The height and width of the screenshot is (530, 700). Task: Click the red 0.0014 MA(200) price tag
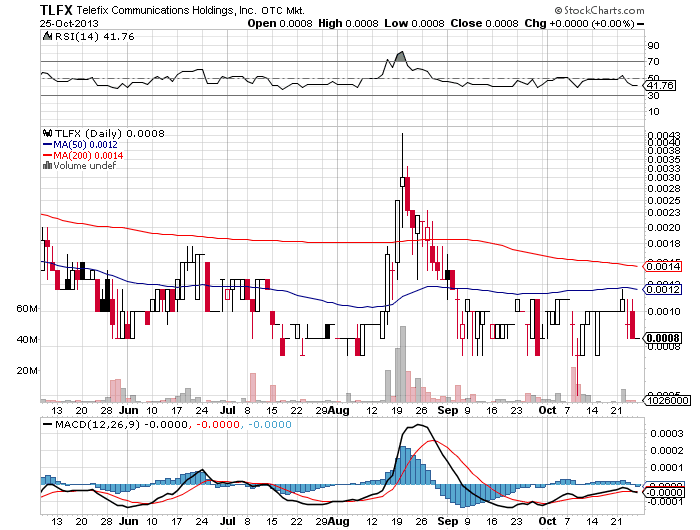[x=663, y=267]
